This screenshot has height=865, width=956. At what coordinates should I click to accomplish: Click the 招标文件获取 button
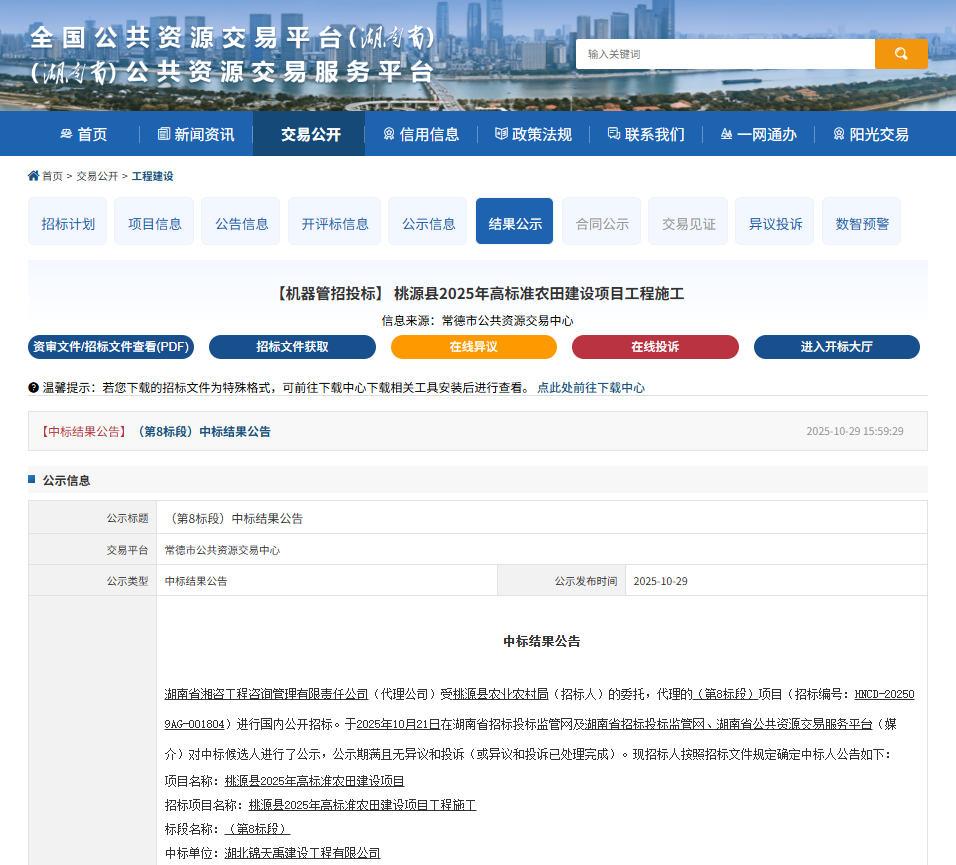[x=292, y=347]
